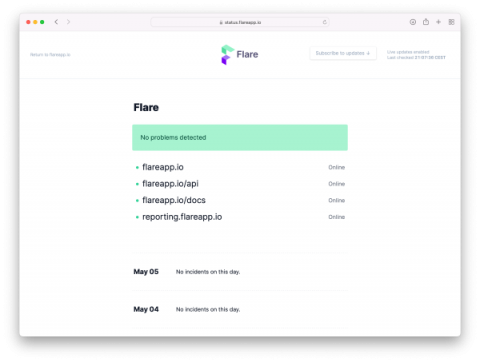Minimize the window with yellow button
This screenshot has width=480, height=362.
click(35, 22)
